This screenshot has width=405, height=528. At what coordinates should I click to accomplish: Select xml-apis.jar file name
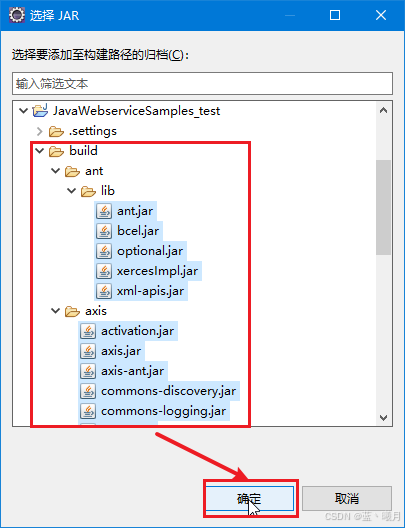point(150,291)
